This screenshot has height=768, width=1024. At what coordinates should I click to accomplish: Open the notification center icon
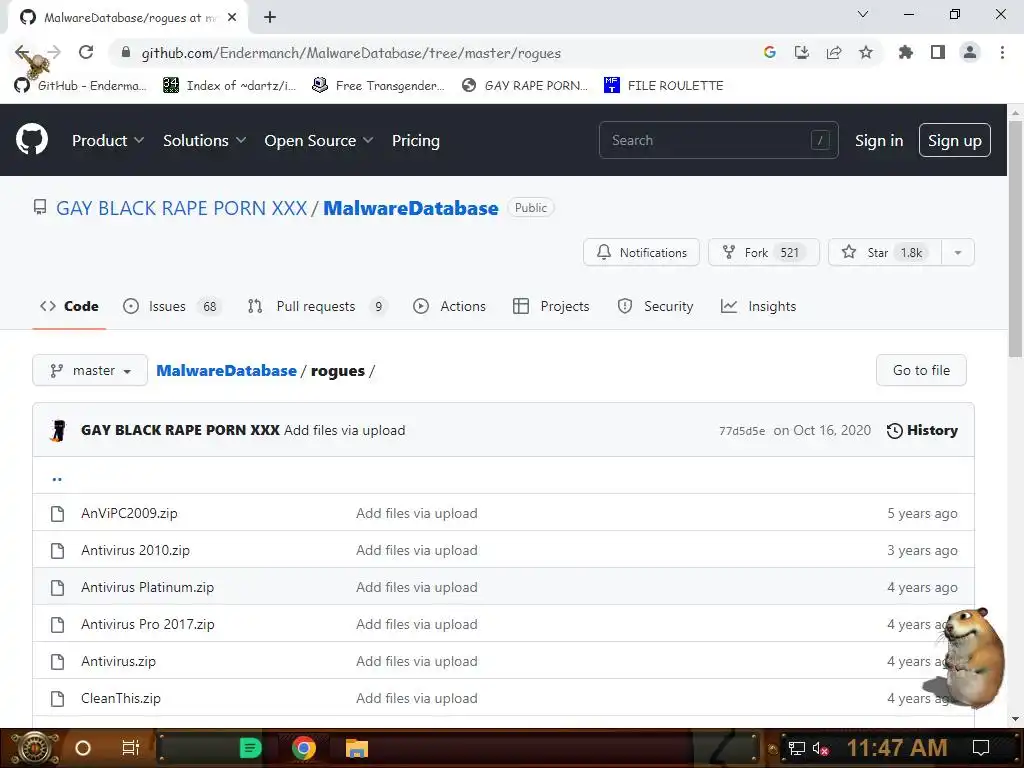pos(981,748)
